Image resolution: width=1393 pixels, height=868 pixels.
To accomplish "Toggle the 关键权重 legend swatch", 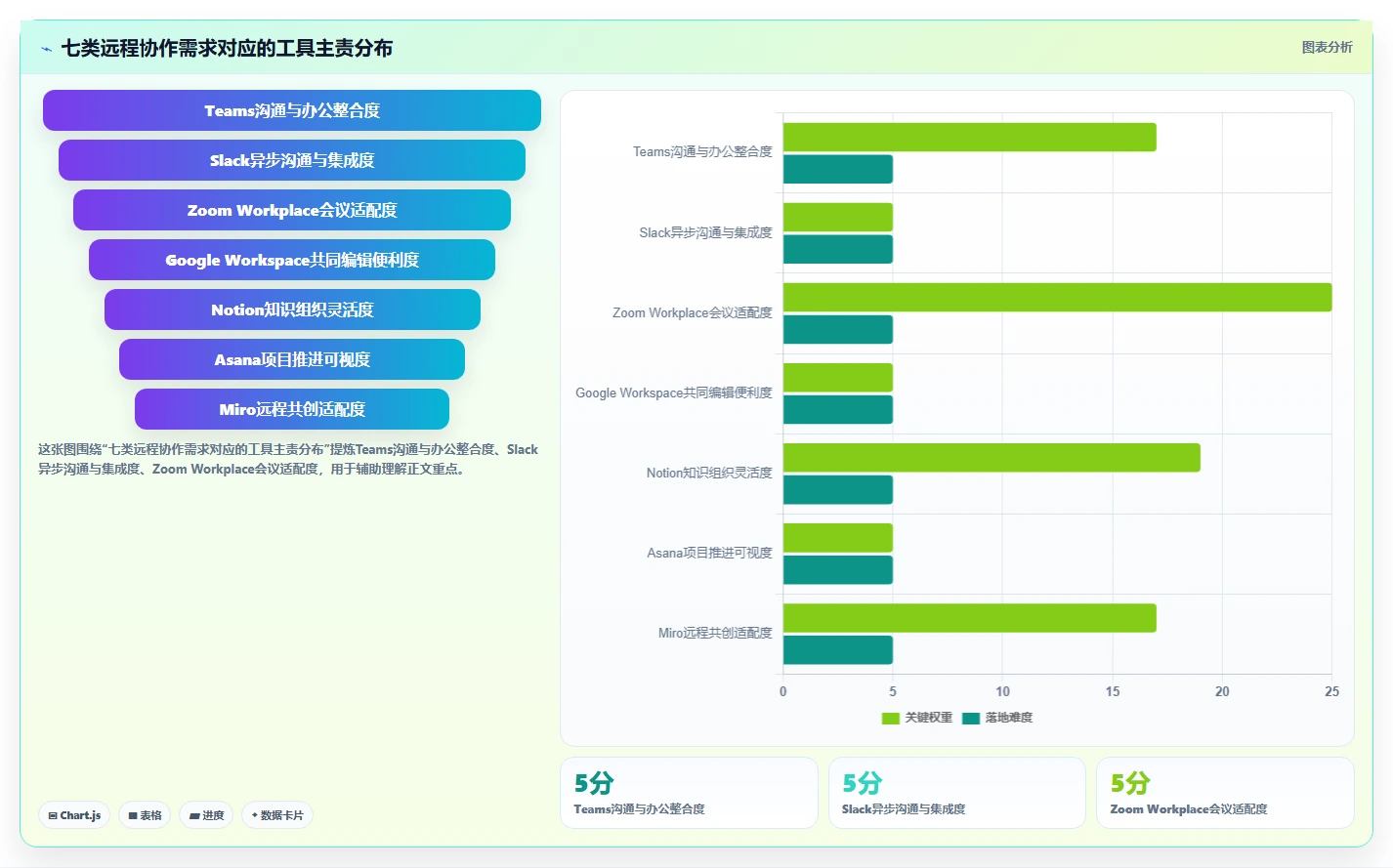I will pos(890,718).
